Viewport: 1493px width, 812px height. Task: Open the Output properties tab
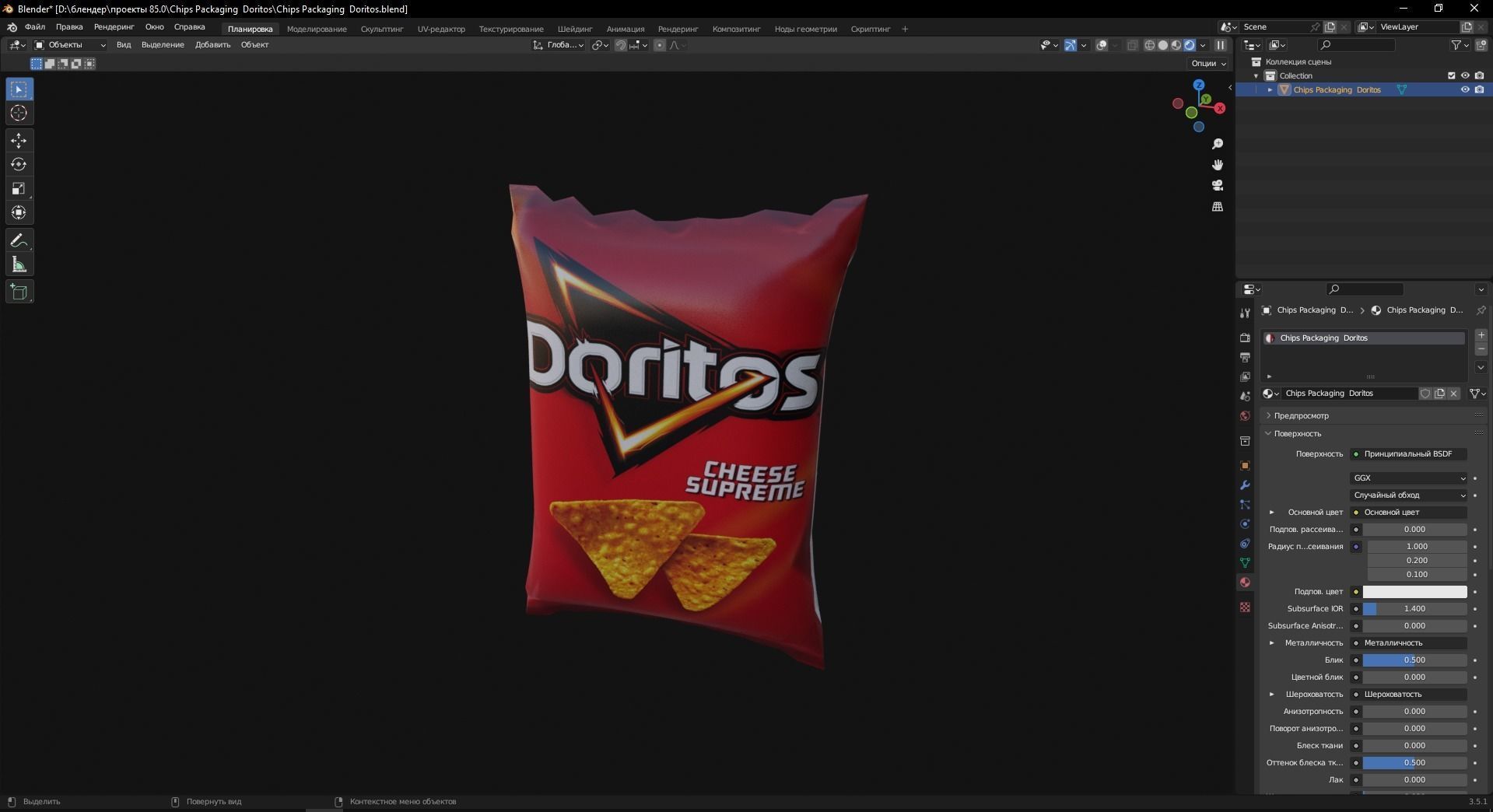pos(1245,357)
